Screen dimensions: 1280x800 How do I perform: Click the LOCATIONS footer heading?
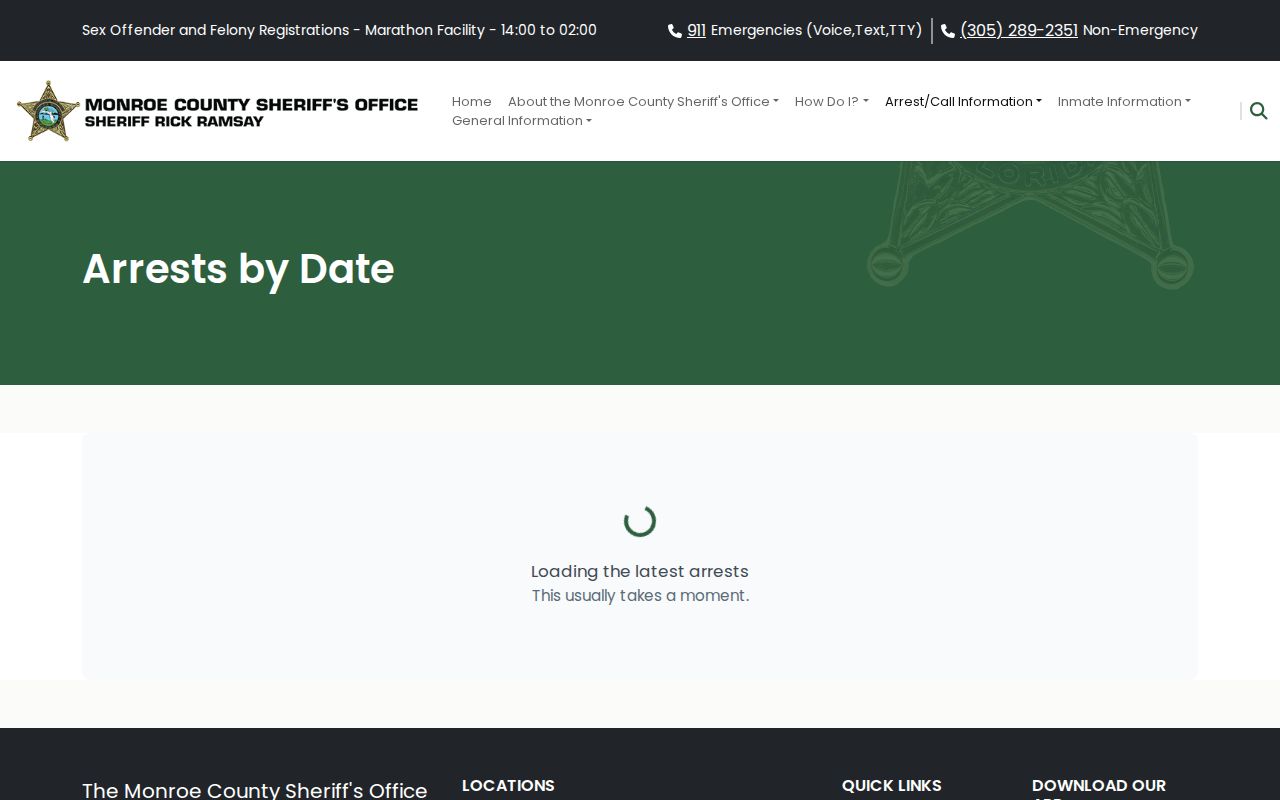508,785
